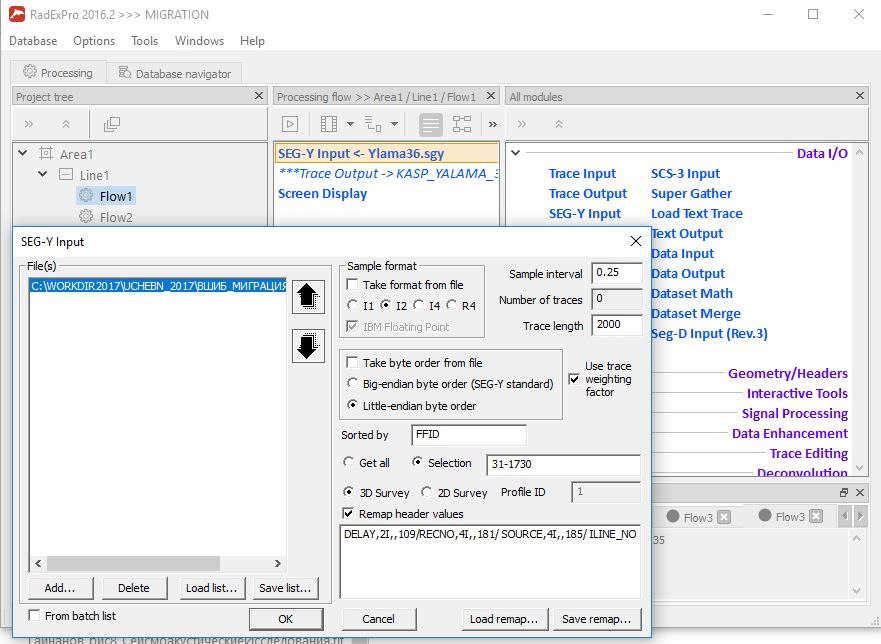Click the RadExPro application logo
881x644 pixels.
coord(17,14)
